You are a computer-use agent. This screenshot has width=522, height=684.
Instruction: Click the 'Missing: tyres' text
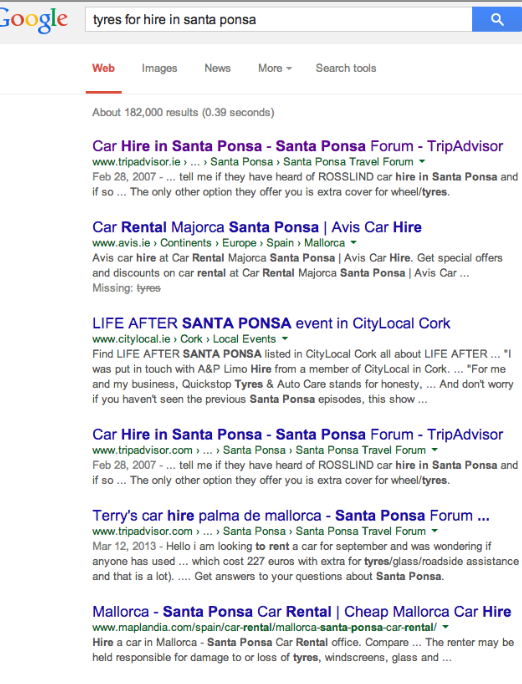click(126, 288)
